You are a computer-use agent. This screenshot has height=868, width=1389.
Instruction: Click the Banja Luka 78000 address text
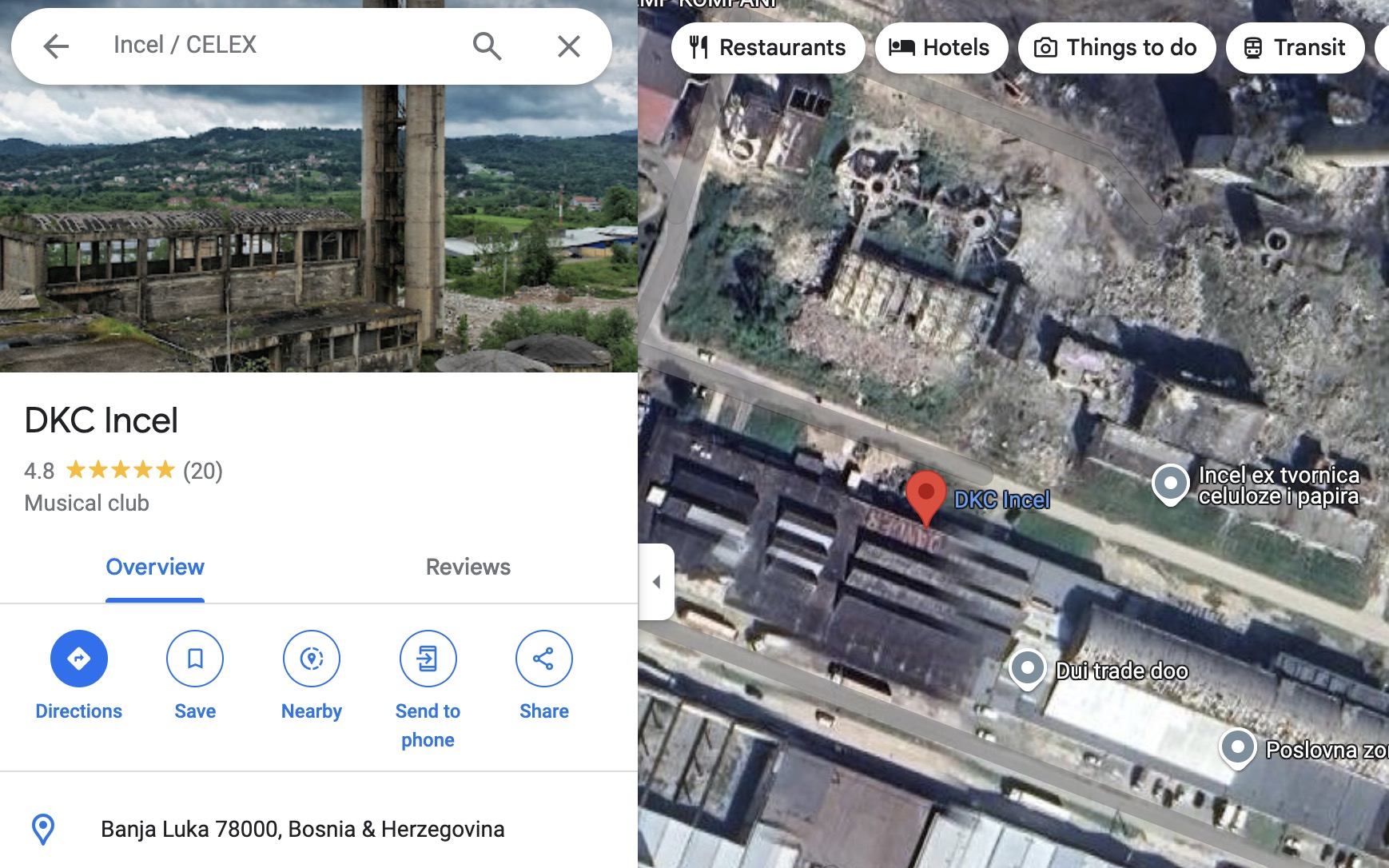coord(303,830)
